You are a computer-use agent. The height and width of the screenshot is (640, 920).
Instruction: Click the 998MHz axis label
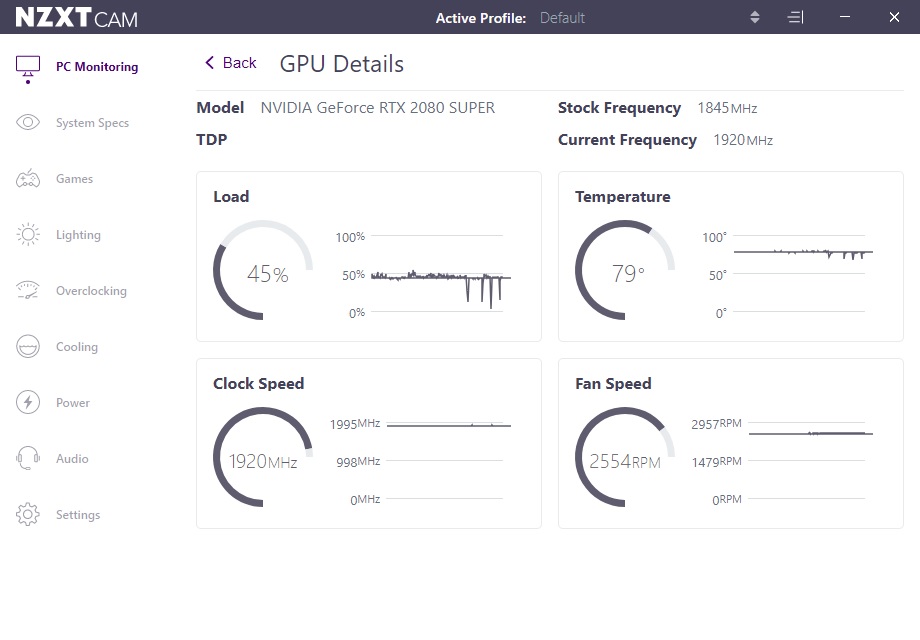pyautogui.click(x=358, y=462)
